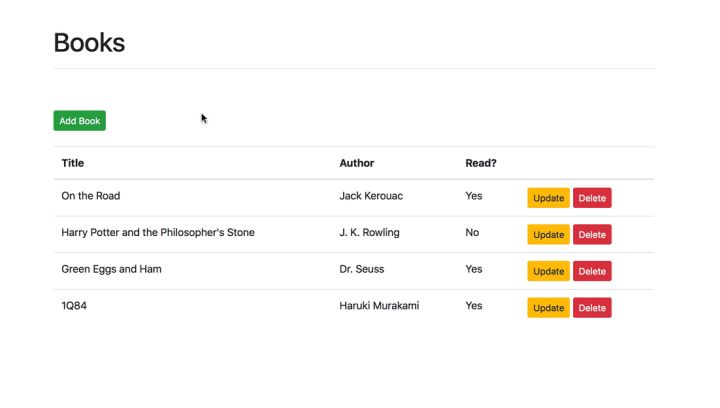
Task: Select the 1Q84 title cell
Action: pyautogui.click(x=74, y=306)
